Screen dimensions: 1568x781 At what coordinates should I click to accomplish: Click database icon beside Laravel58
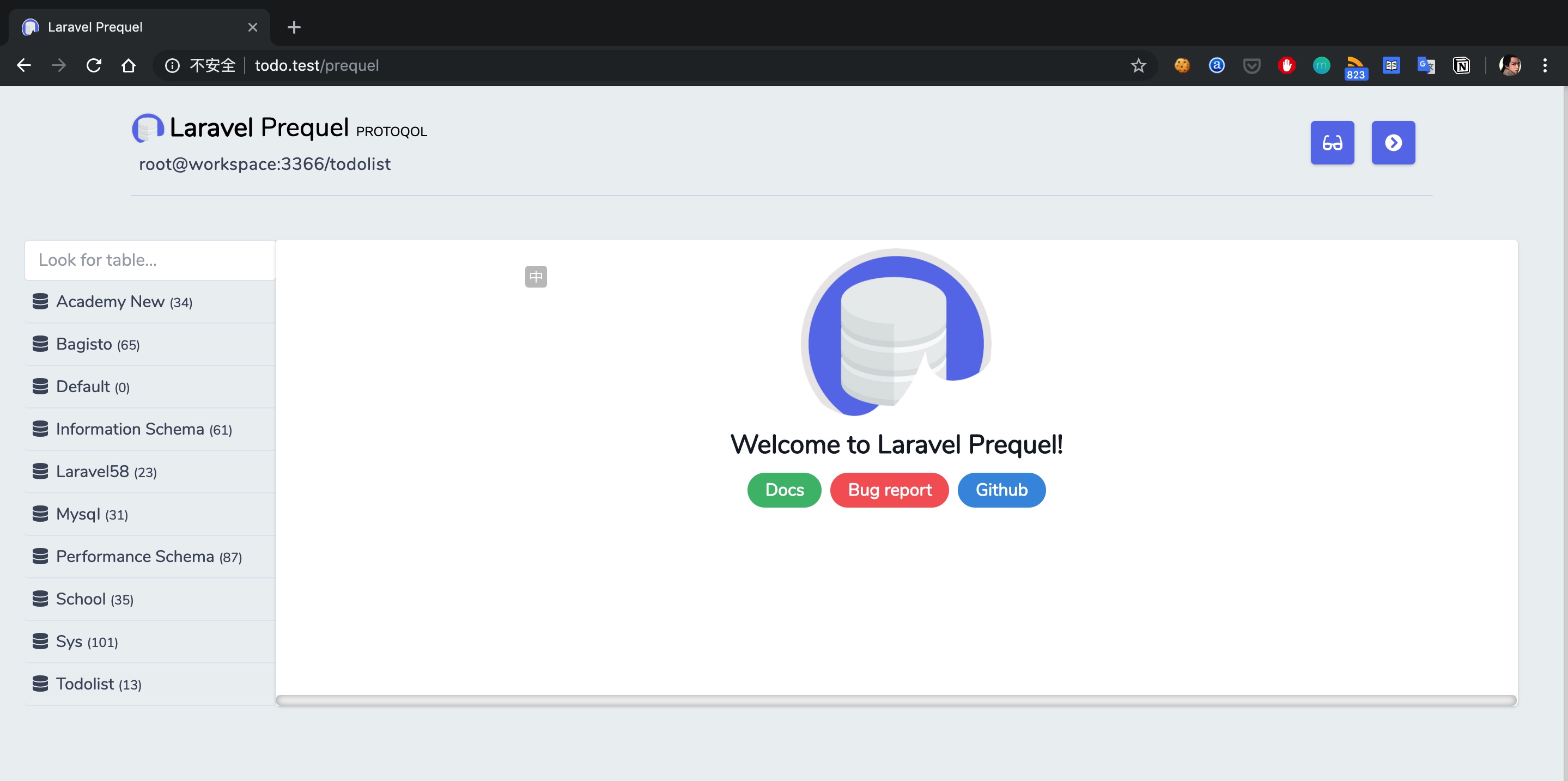click(x=40, y=472)
